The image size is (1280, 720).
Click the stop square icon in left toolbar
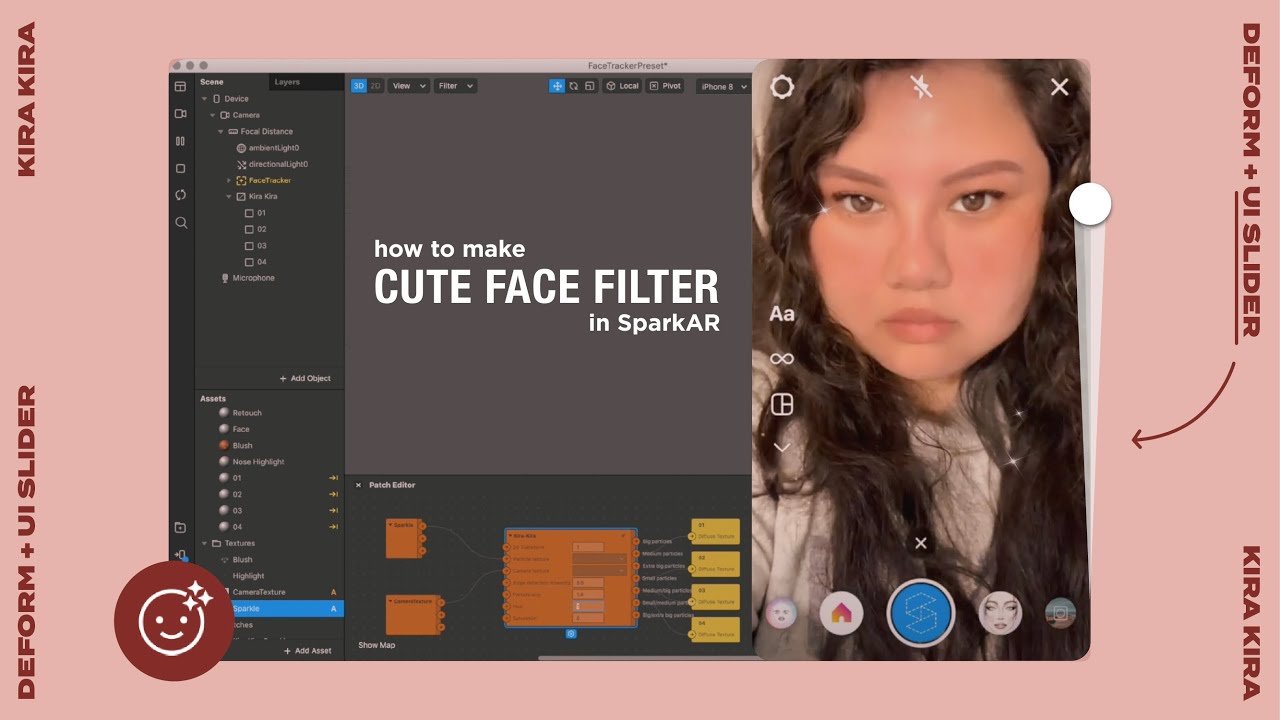point(181,168)
